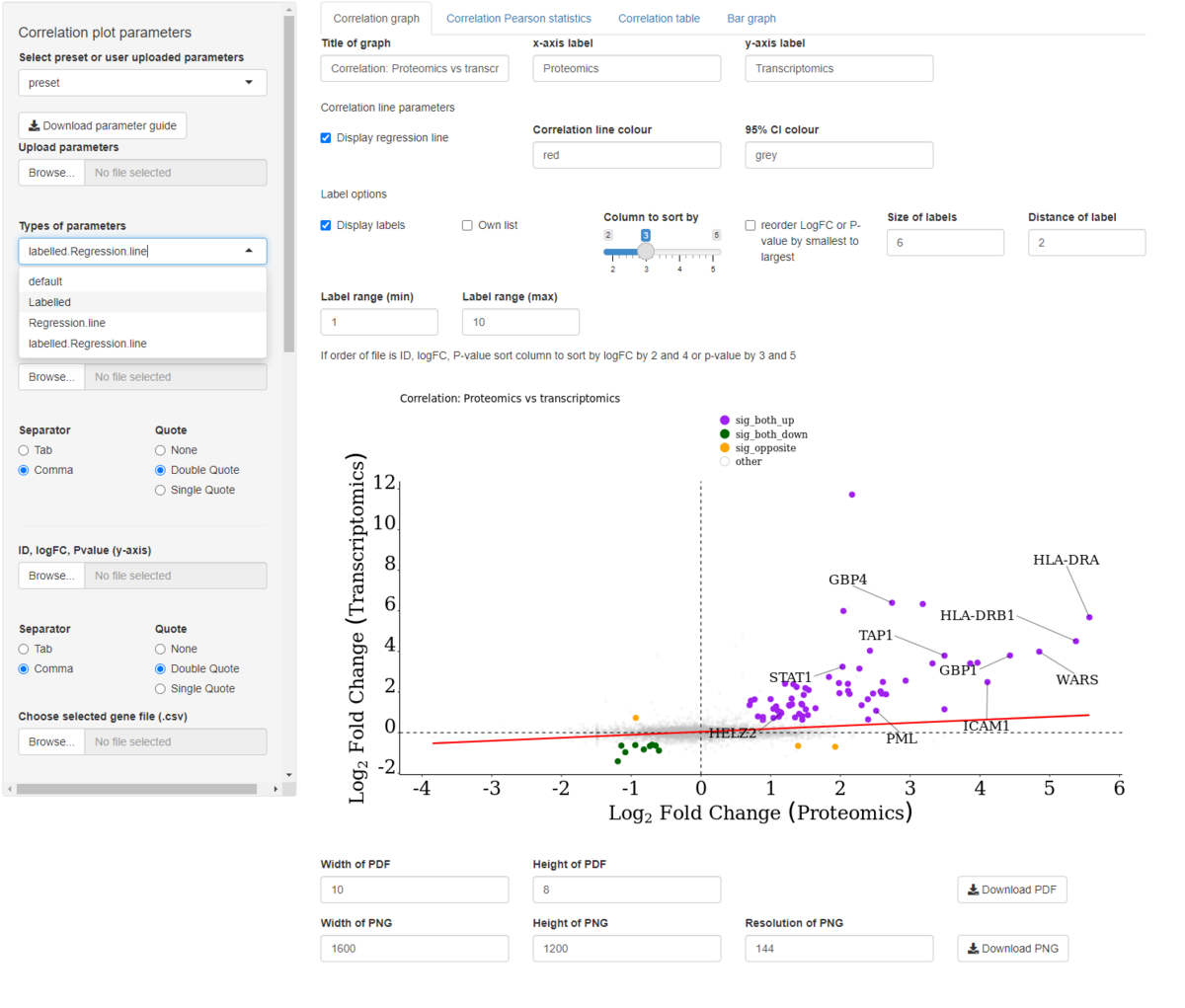
Task: Click the Width of PDF field
Action: pyautogui.click(x=415, y=890)
